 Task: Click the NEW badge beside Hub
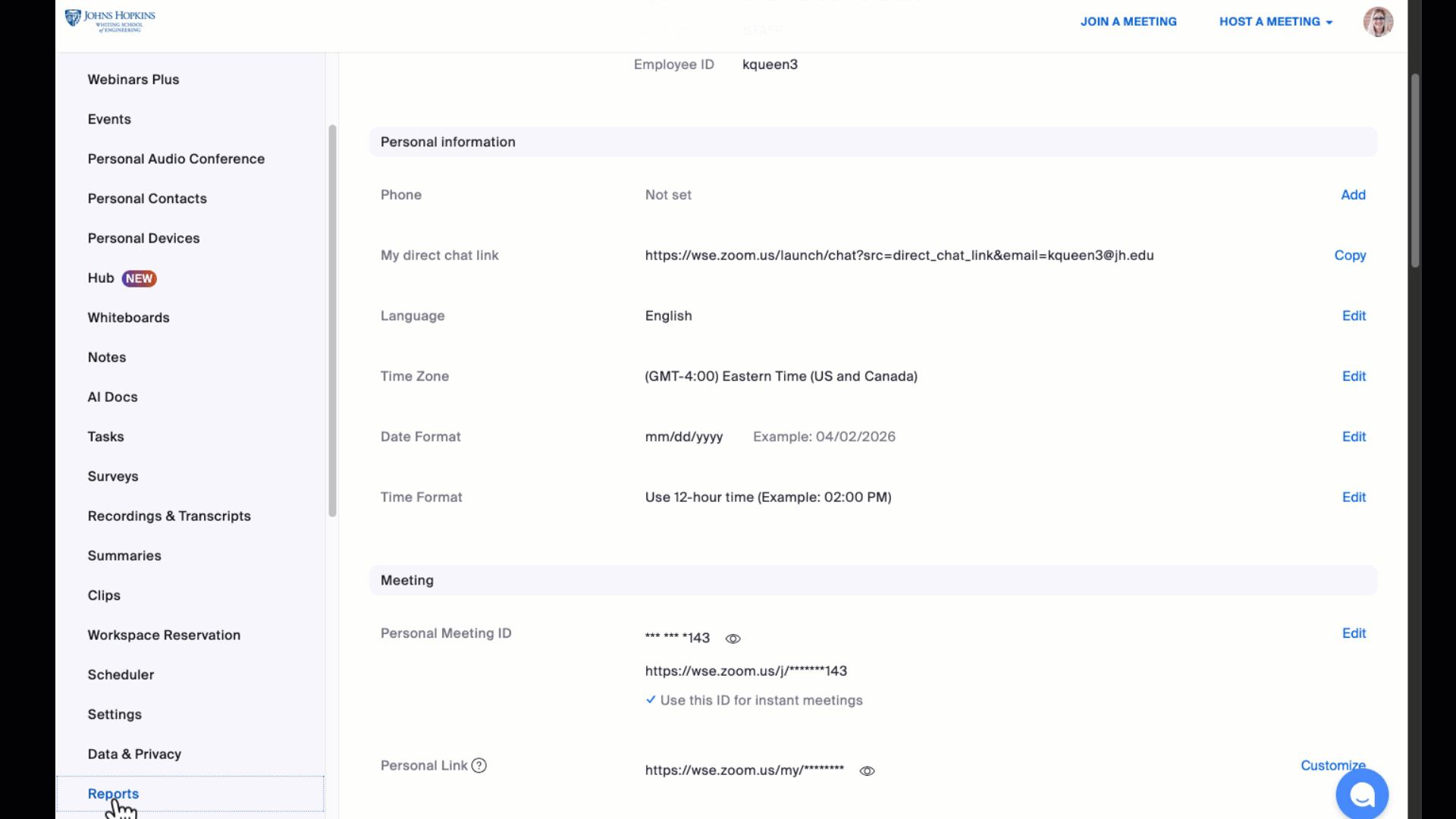tap(140, 278)
